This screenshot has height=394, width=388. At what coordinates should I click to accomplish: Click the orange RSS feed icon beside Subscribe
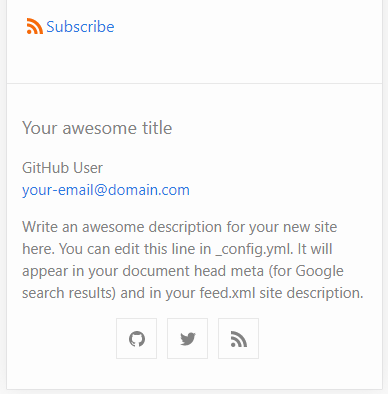click(35, 26)
